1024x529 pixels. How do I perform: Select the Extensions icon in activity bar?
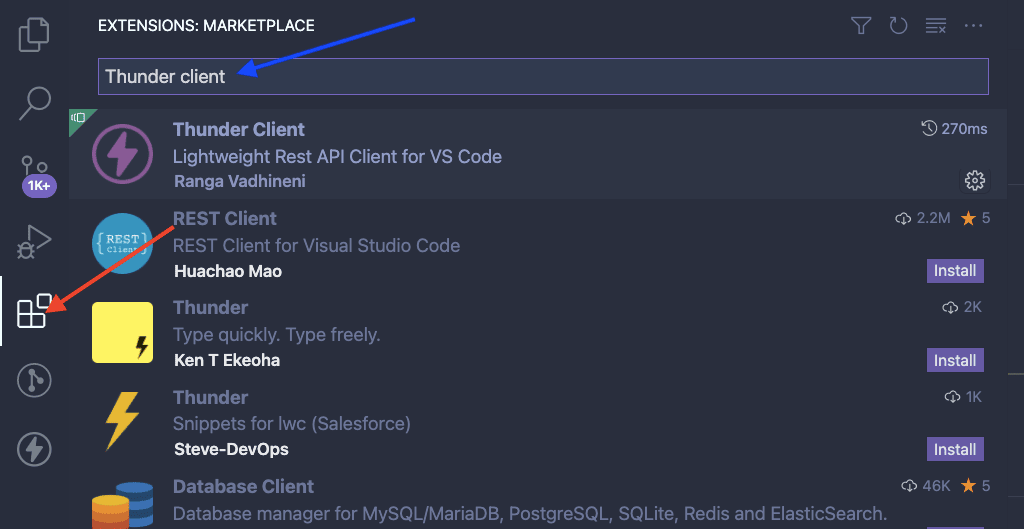[34, 311]
